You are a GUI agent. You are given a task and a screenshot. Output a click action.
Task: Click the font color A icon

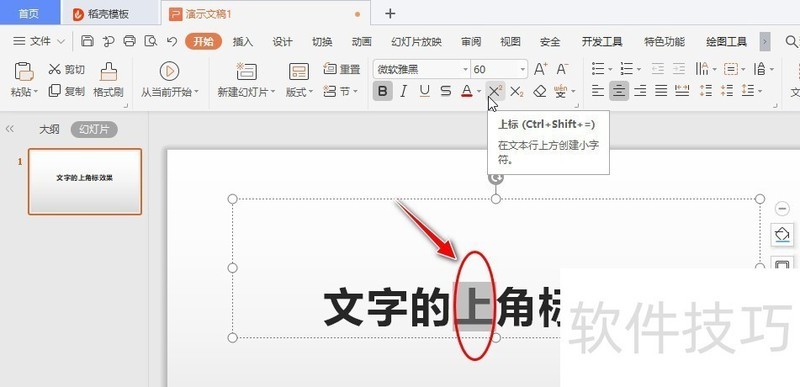coord(466,92)
